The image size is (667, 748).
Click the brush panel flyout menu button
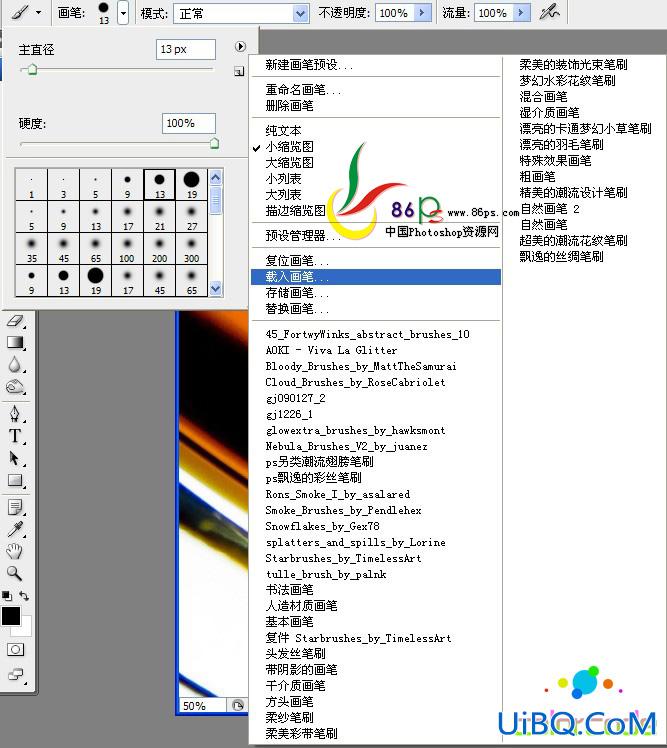pos(240,46)
